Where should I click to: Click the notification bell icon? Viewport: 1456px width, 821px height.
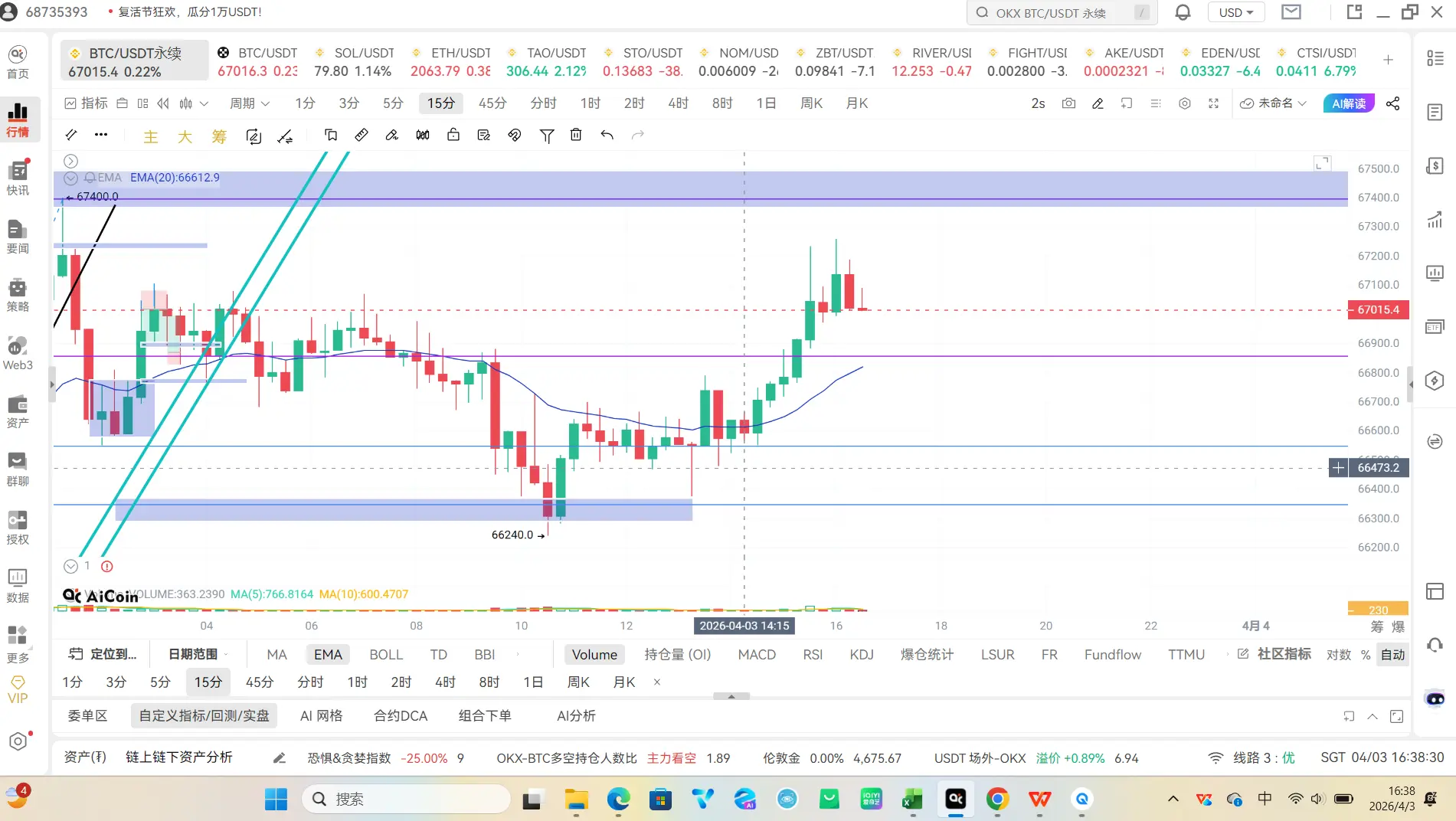1183,12
